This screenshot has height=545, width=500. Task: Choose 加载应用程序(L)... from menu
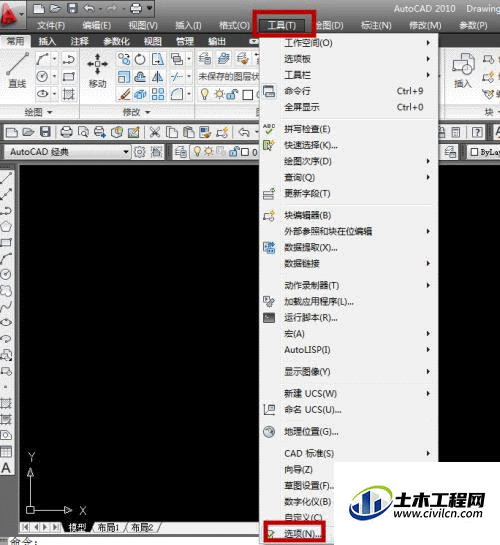tap(349, 301)
